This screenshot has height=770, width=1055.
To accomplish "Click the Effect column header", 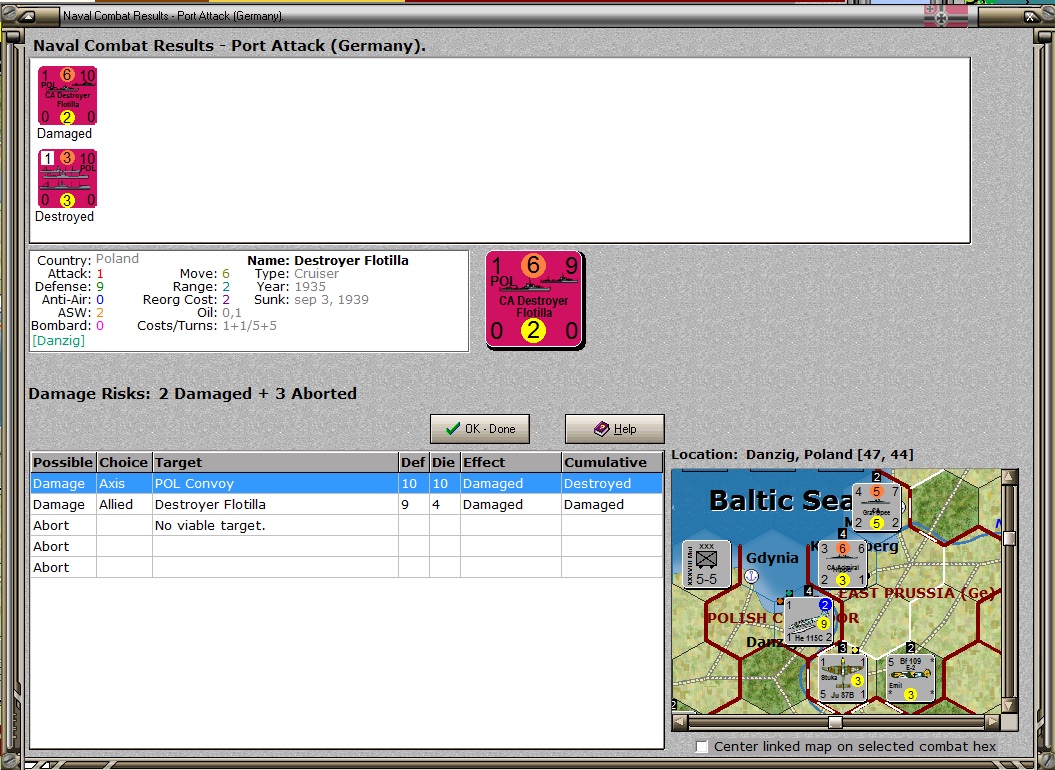I will (511, 462).
